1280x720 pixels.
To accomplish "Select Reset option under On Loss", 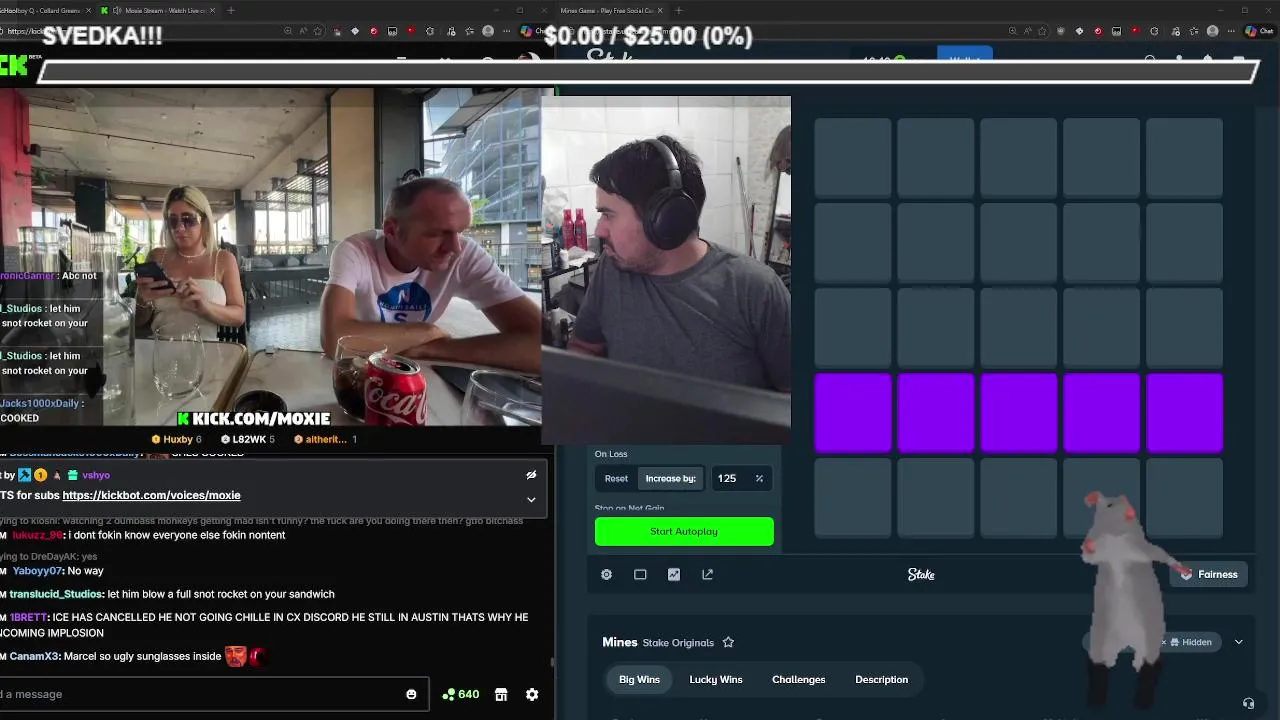I will coord(616,478).
